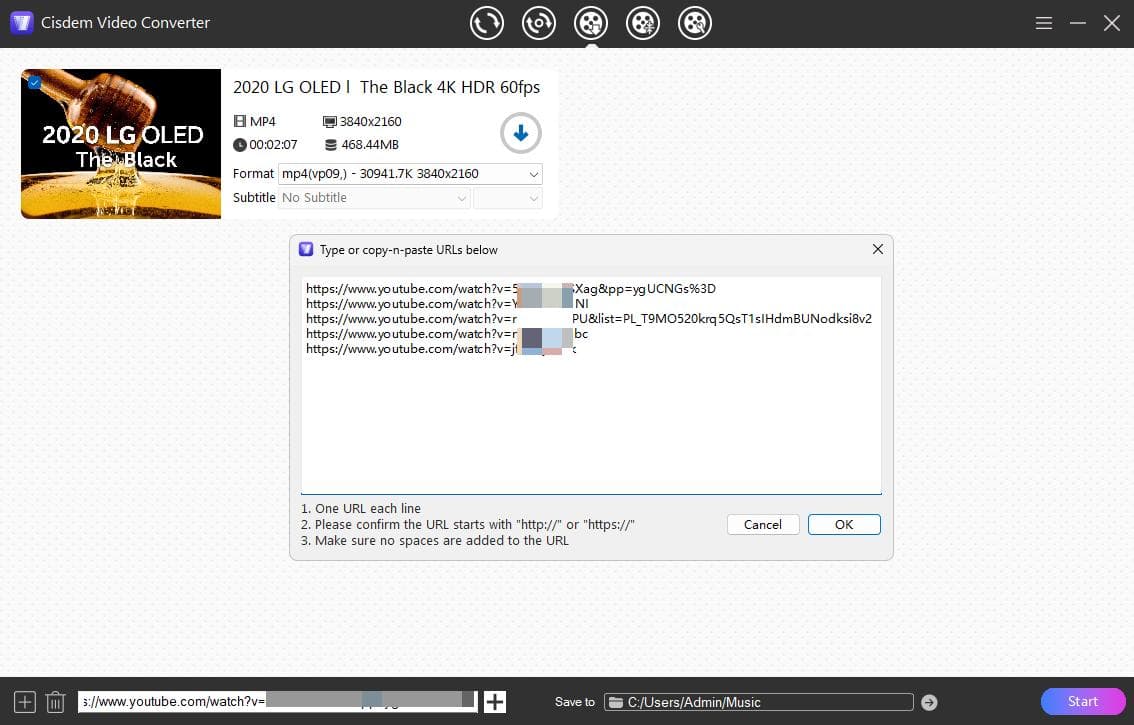
Task: Start downloading via the circular arrow button
Action: (520, 132)
